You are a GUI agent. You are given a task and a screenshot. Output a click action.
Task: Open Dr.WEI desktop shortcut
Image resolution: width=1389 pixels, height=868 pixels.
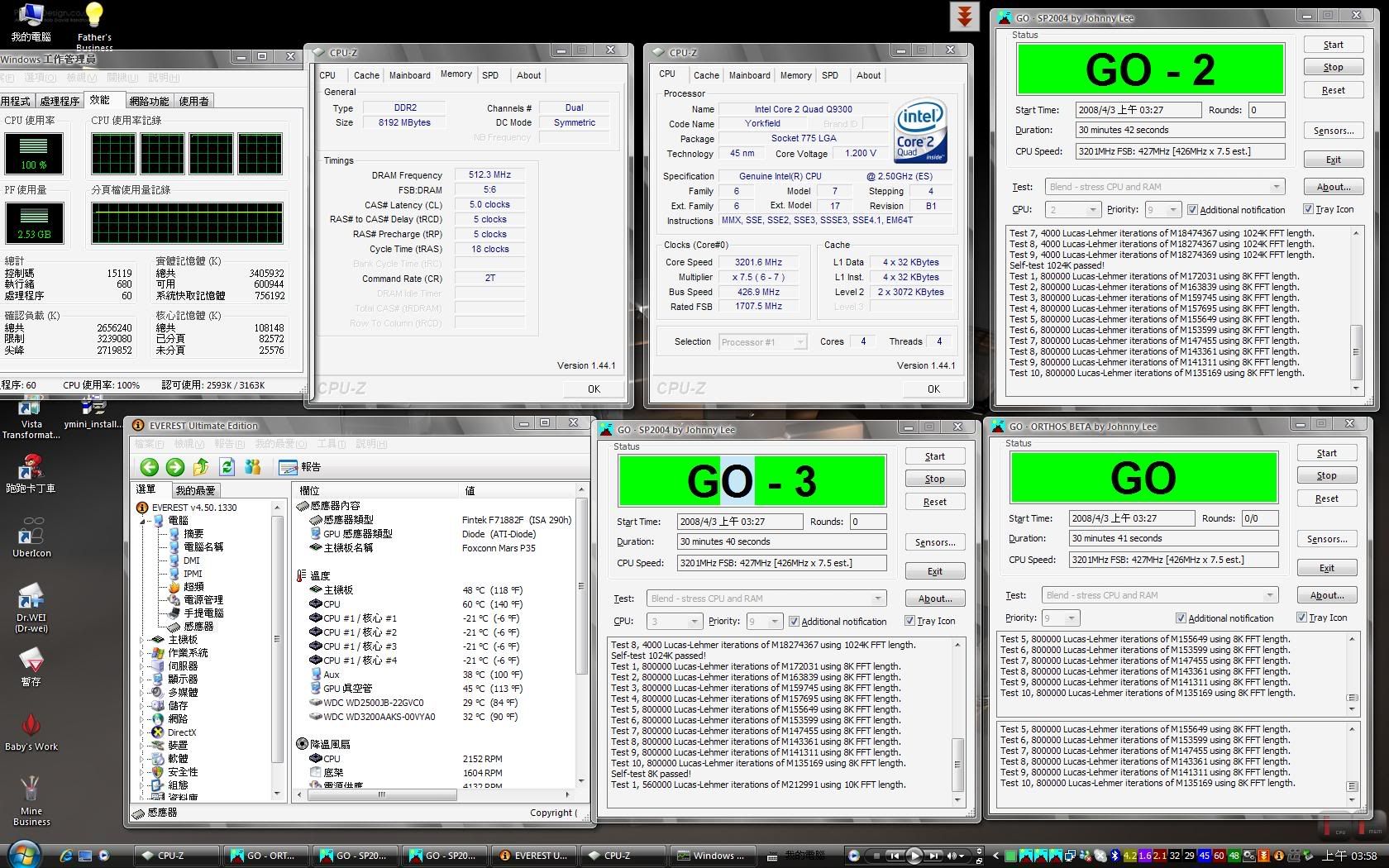[x=31, y=608]
